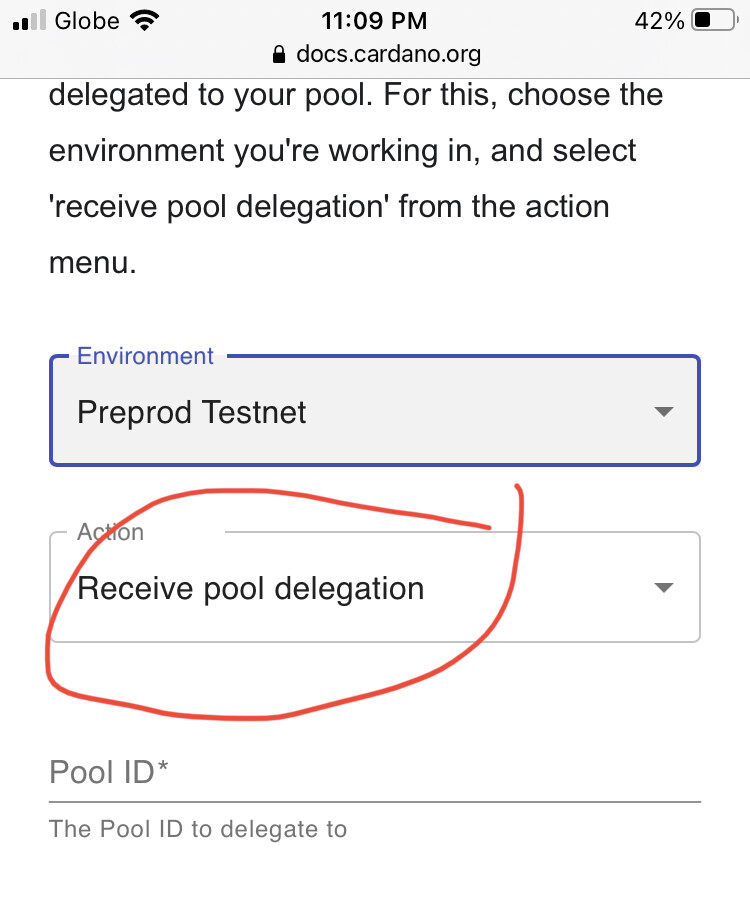
Task: Tap the 11:09 PM clock
Action: click(x=374, y=21)
